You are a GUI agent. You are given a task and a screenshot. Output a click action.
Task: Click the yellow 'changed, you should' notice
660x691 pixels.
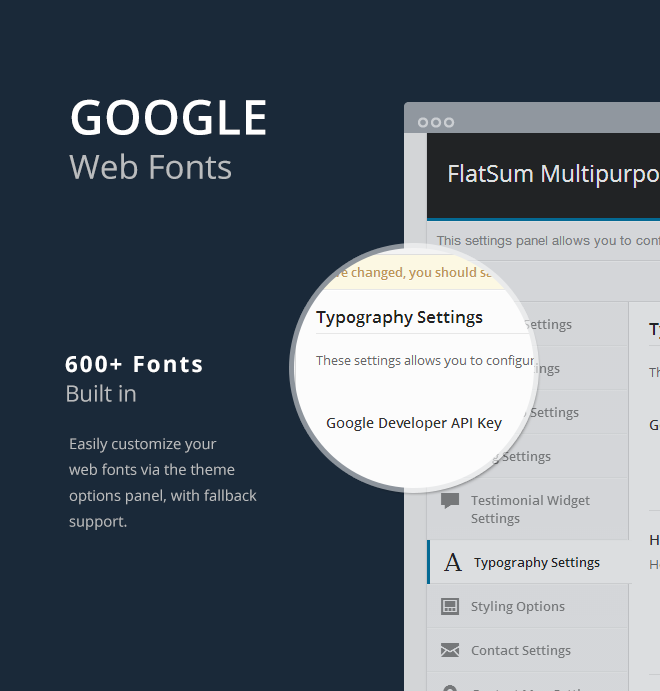pos(414,272)
